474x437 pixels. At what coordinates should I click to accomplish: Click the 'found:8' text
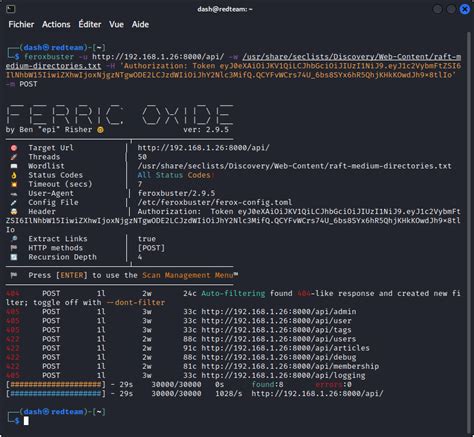(267, 385)
